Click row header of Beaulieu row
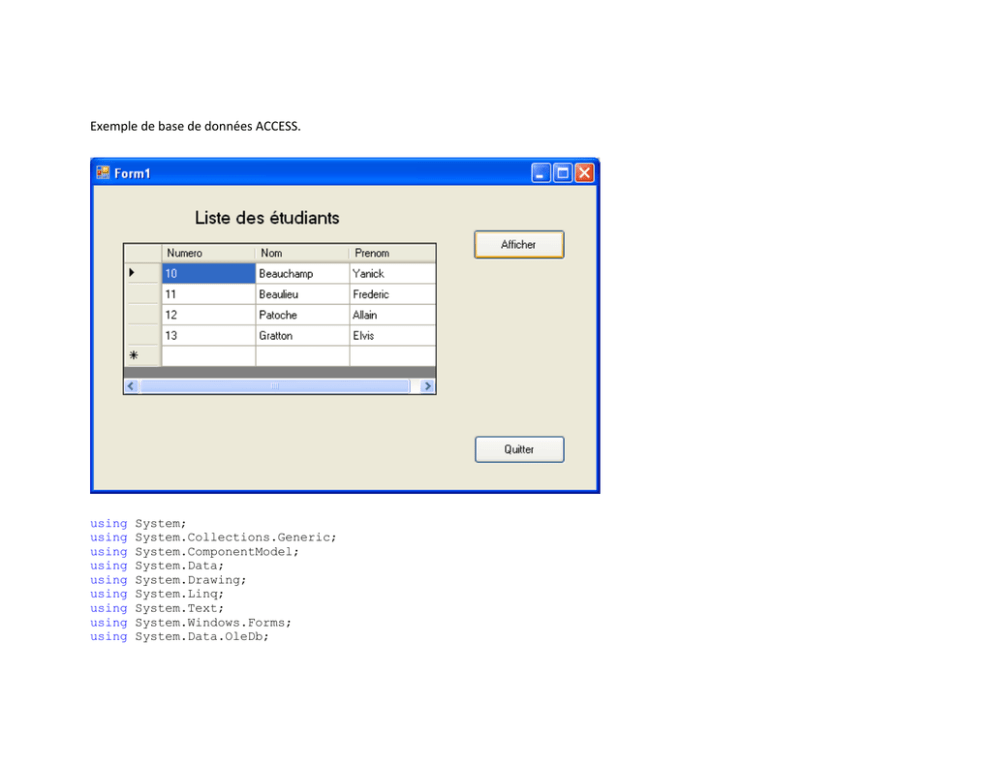The width and height of the screenshot is (992, 766). 143,294
